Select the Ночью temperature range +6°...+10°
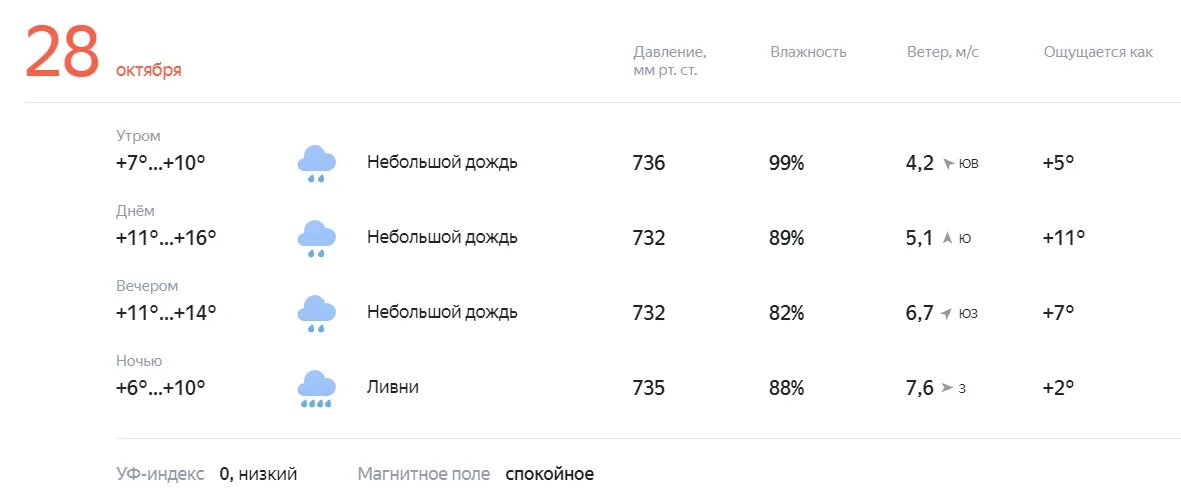The height and width of the screenshot is (496, 1181). pos(160,388)
